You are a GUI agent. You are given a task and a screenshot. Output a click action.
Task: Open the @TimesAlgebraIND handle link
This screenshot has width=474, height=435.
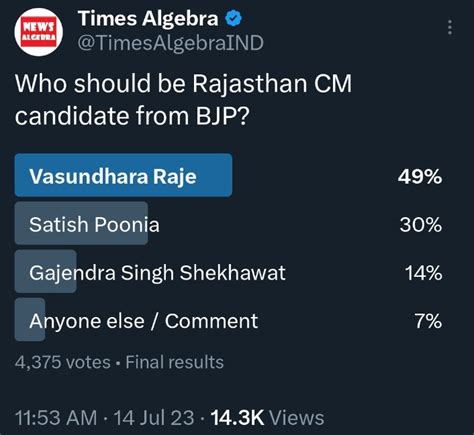pyautogui.click(x=171, y=43)
